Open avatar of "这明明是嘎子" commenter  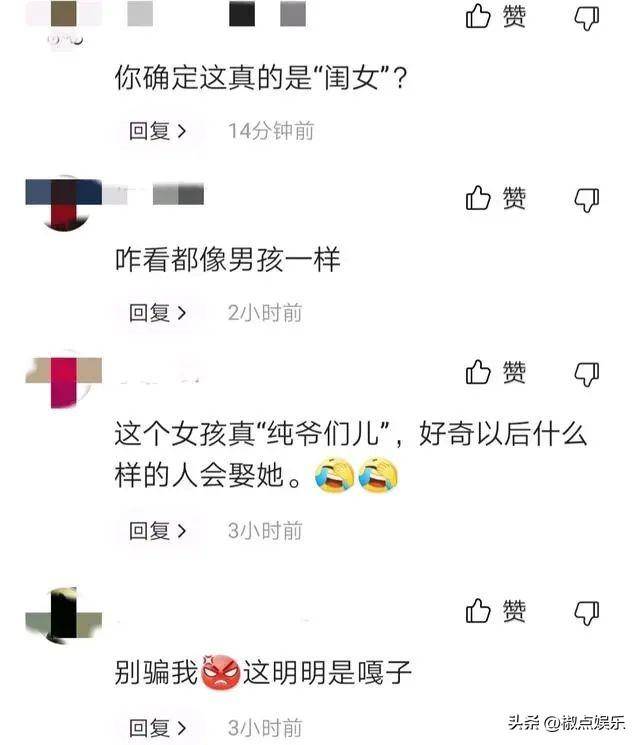click(64, 616)
